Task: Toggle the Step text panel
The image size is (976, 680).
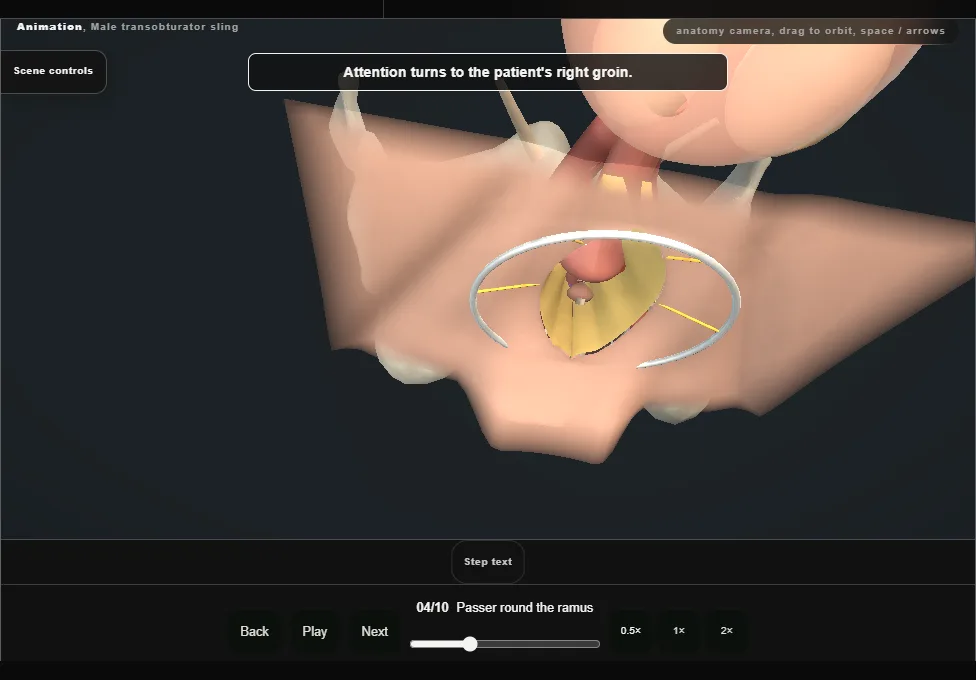Action: coord(488,562)
